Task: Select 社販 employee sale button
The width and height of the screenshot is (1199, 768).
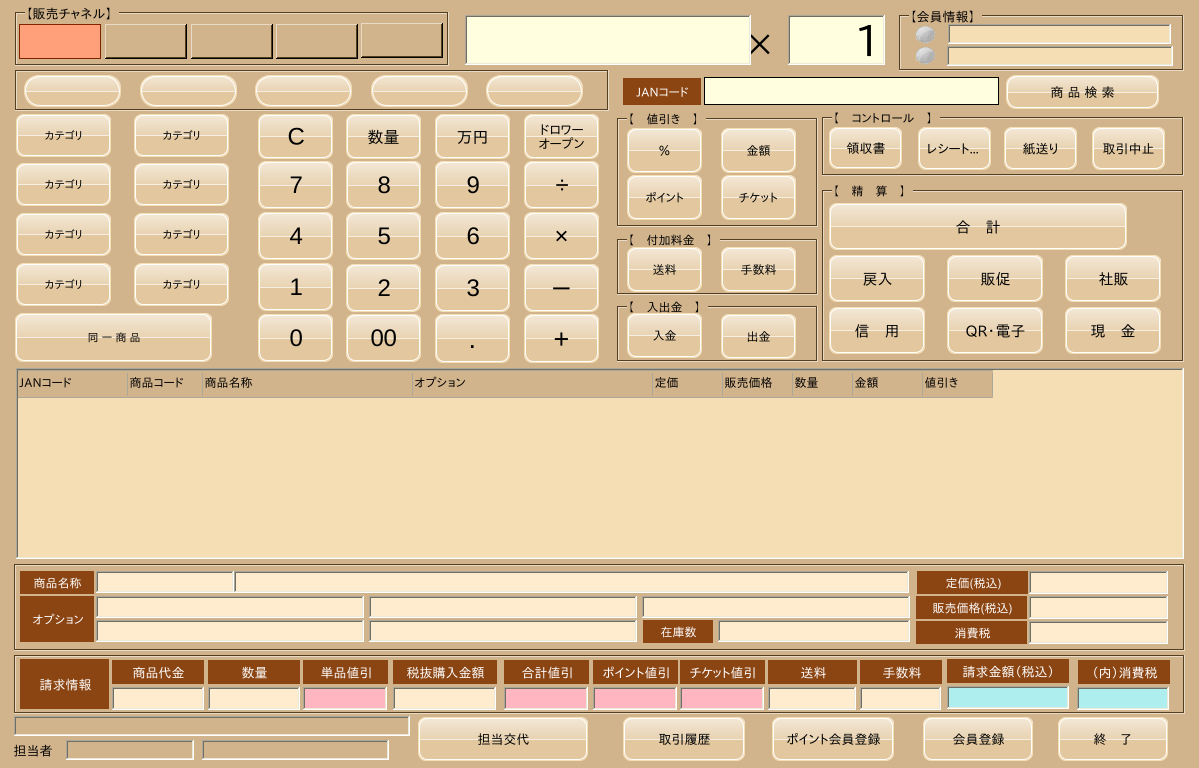Action: 1113,279
